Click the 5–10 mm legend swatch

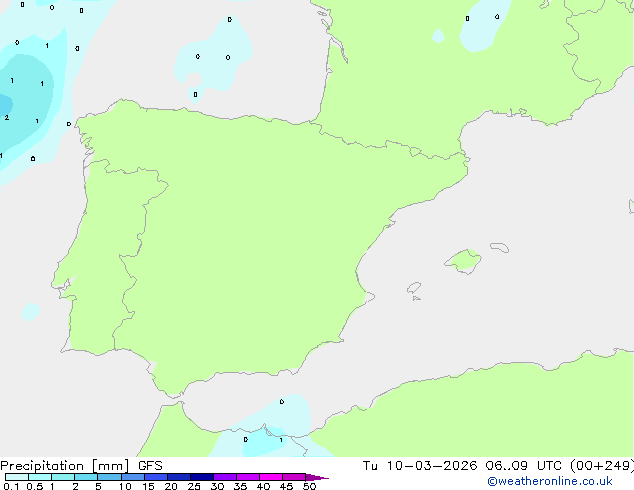[109, 477]
